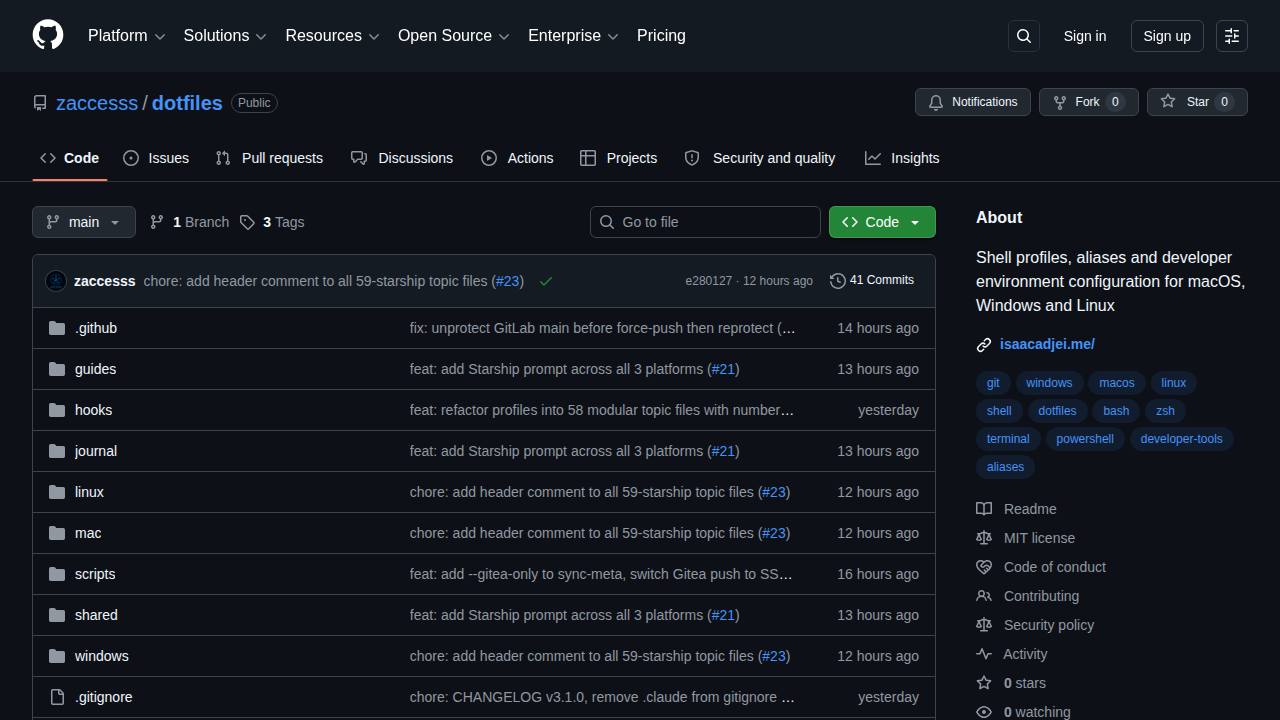This screenshot has height=720, width=1280.
Task: Click the .github folder icon
Action: [x=57, y=328]
